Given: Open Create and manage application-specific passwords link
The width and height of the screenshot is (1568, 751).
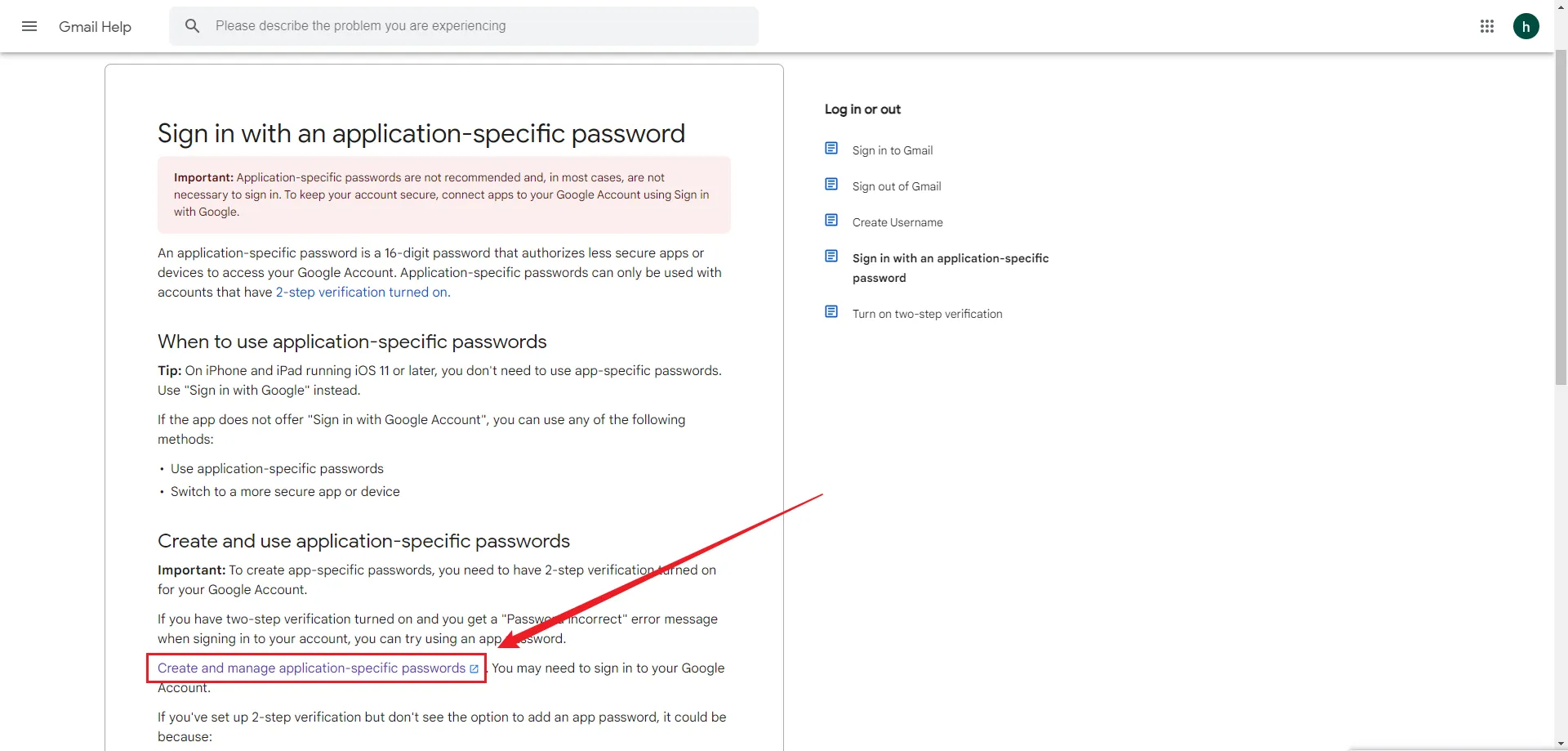Looking at the screenshot, I should pyautogui.click(x=311, y=668).
